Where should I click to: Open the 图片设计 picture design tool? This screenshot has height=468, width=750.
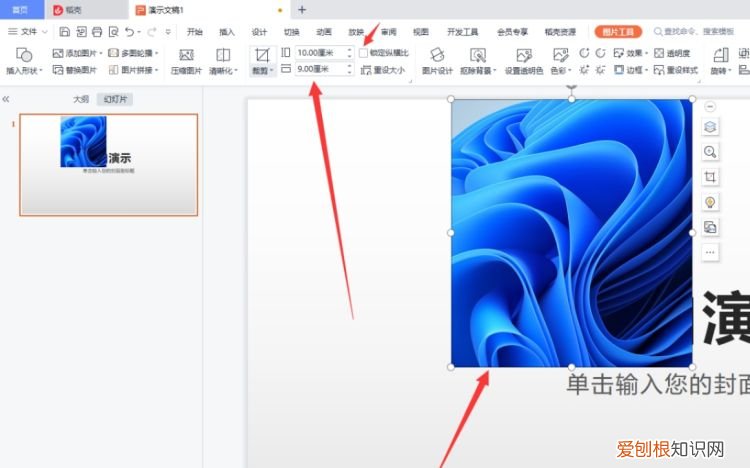(437, 61)
